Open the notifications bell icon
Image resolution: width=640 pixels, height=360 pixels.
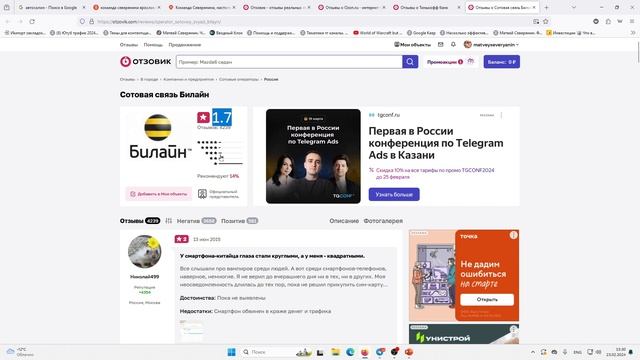[x=453, y=44]
